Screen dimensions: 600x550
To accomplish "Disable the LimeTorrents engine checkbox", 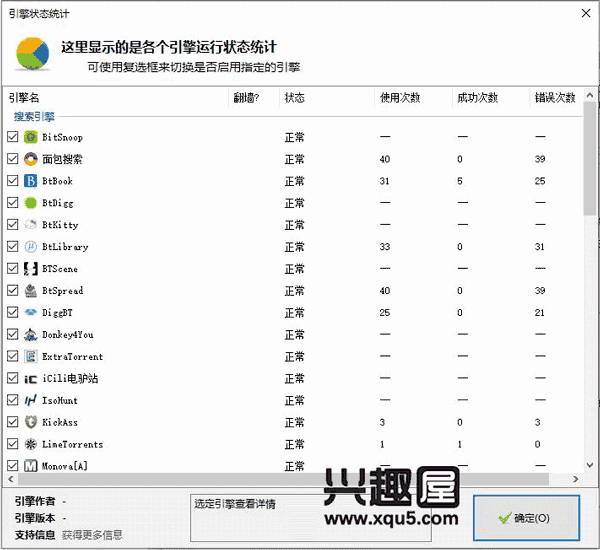I will pyautogui.click(x=13, y=444).
